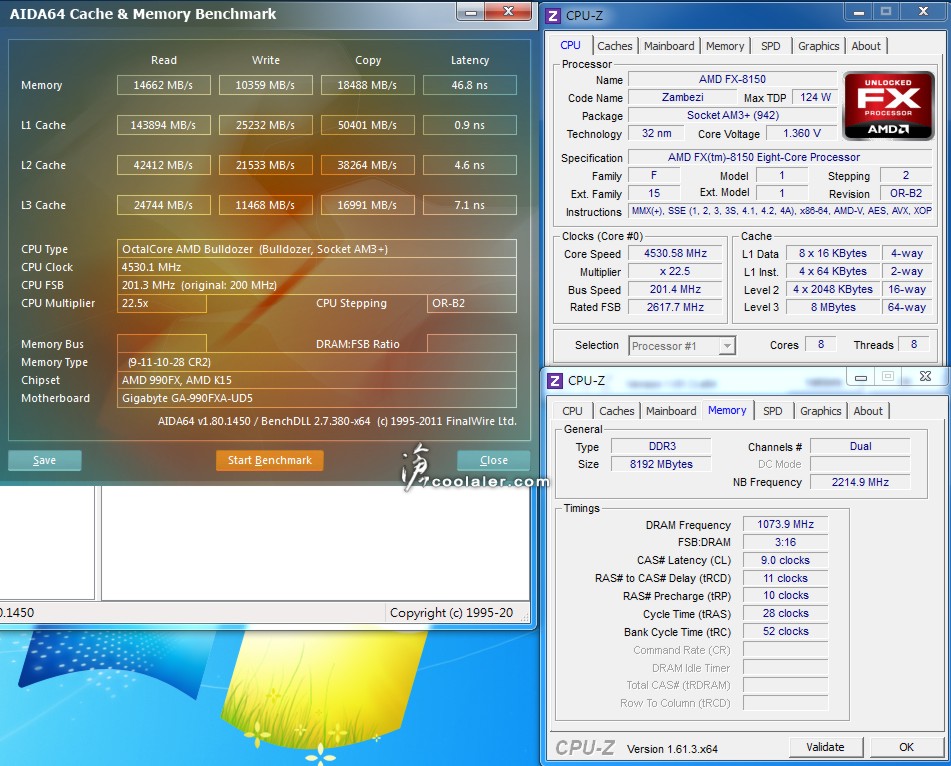Screen dimensions: 951x766
Task: Minimize the lower CPU-Z Memory window
Action: click(x=861, y=377)
